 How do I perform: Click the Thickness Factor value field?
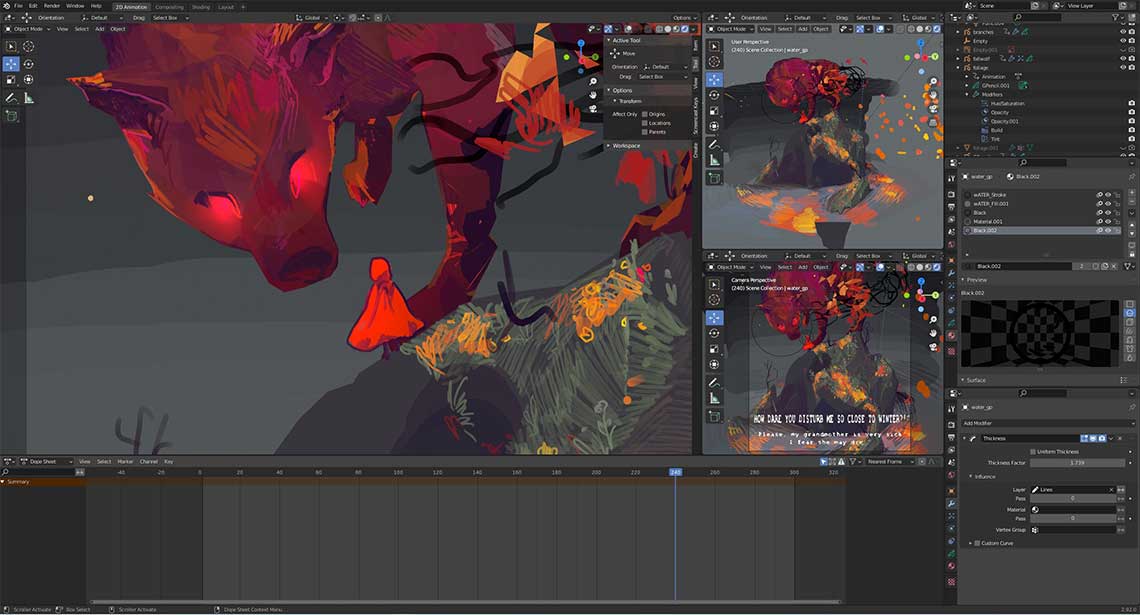pos(1076,462)
